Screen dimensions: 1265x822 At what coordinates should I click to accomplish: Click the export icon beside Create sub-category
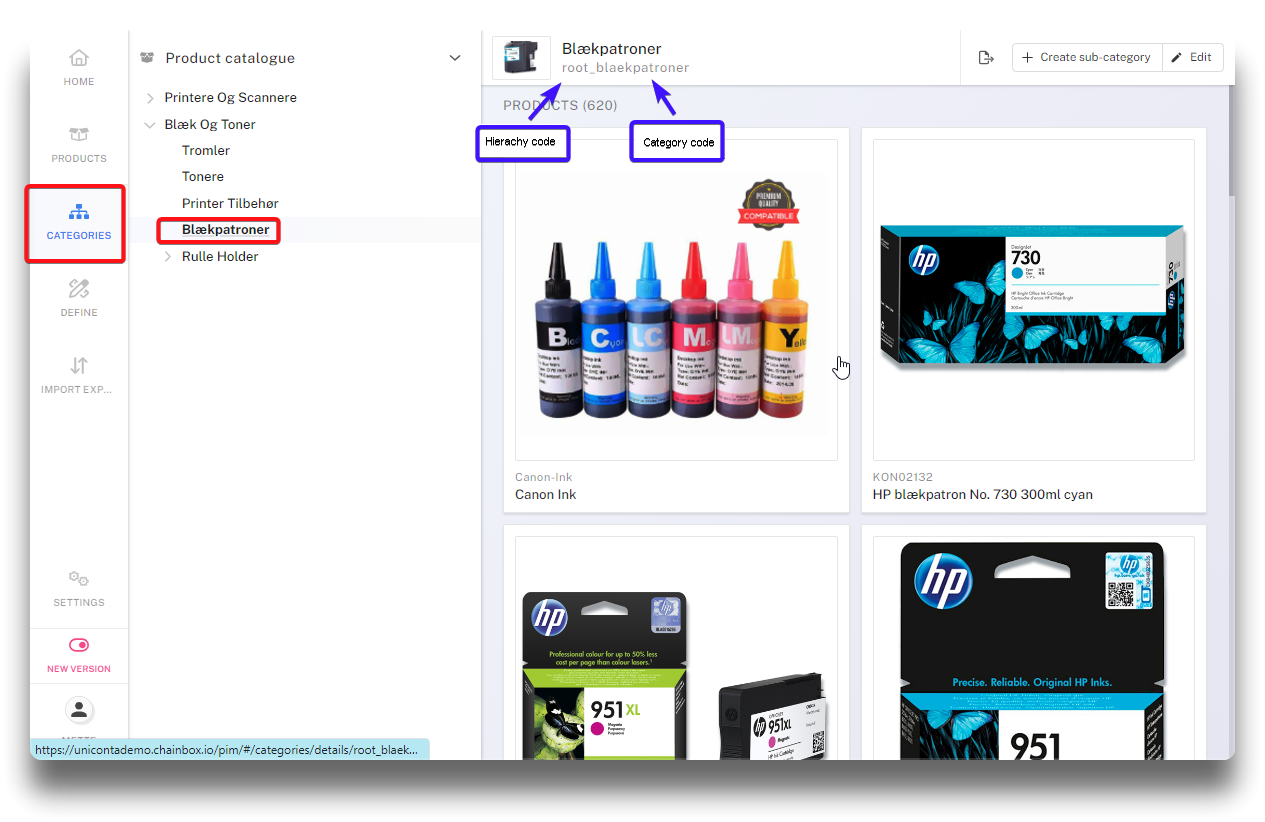coord(986,58)
